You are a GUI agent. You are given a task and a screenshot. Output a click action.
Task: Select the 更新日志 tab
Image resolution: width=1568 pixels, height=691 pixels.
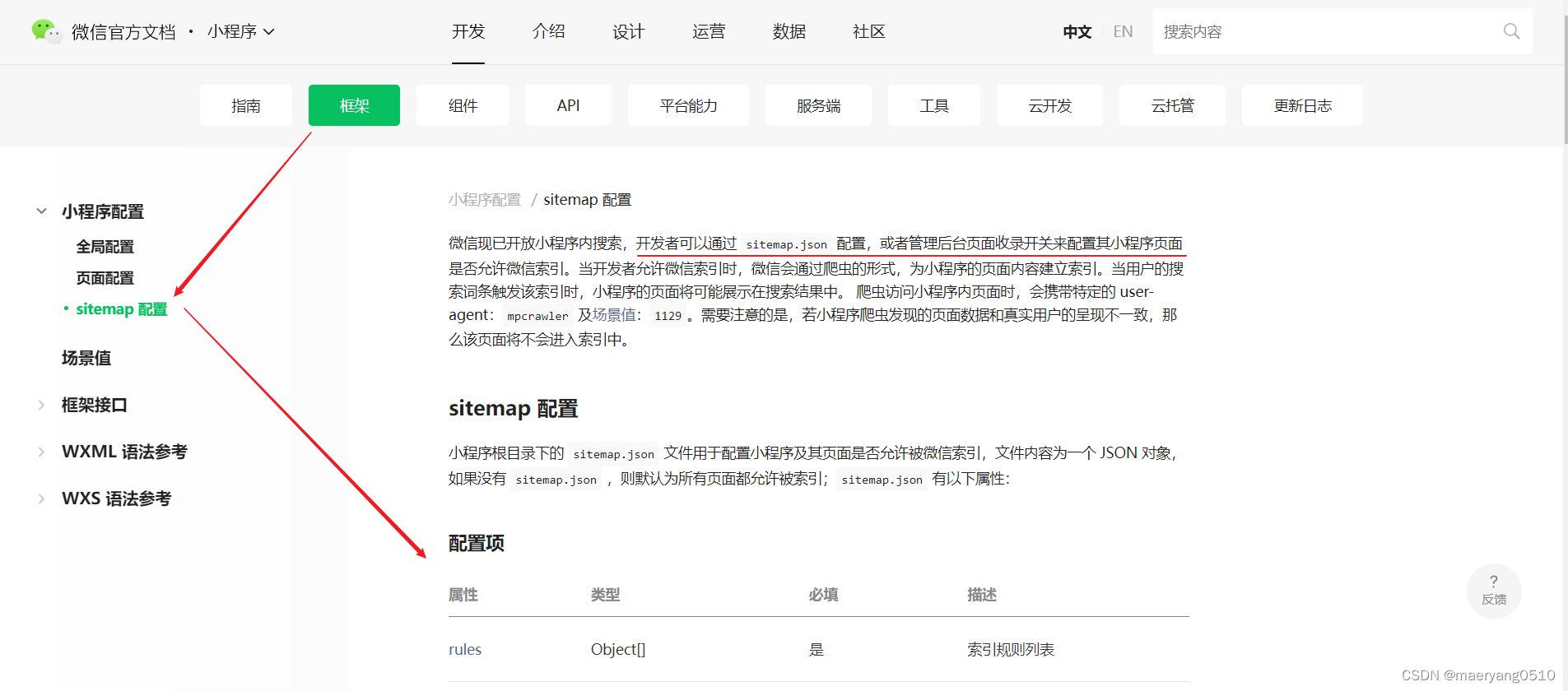click(1302, 105)
